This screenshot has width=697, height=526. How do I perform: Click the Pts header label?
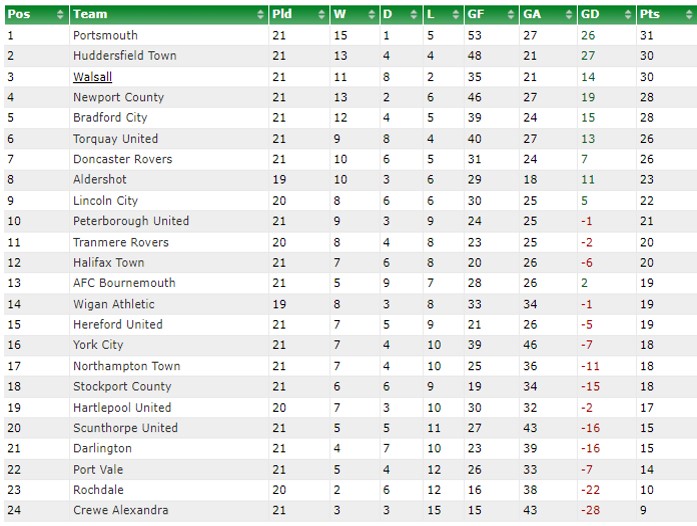[x=650, y=14]
